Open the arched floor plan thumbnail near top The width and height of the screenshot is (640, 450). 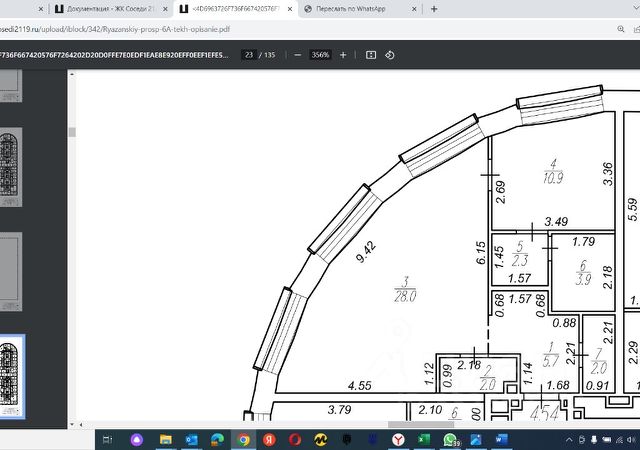(9, 167)
